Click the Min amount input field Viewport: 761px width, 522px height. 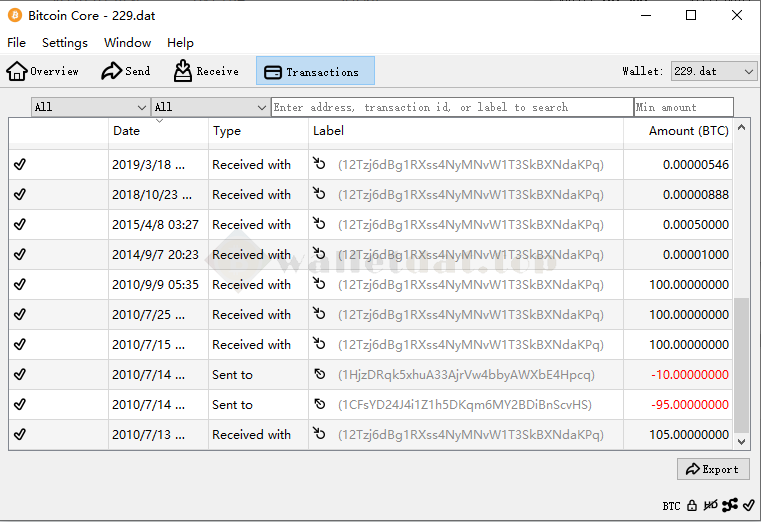[683, 107]
